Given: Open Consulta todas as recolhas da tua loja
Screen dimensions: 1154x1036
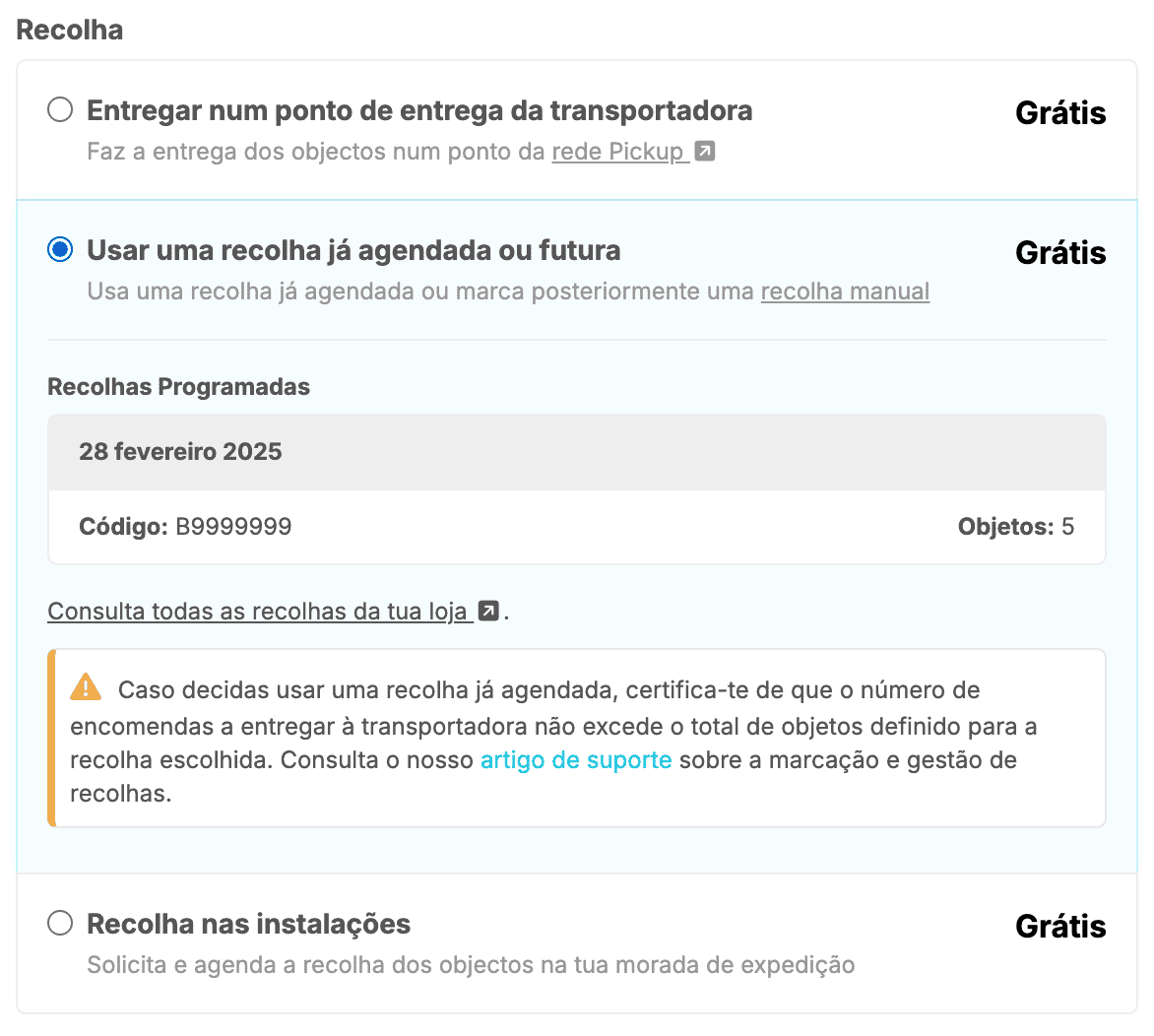Looking at the screenshot, I should (257, 612).
